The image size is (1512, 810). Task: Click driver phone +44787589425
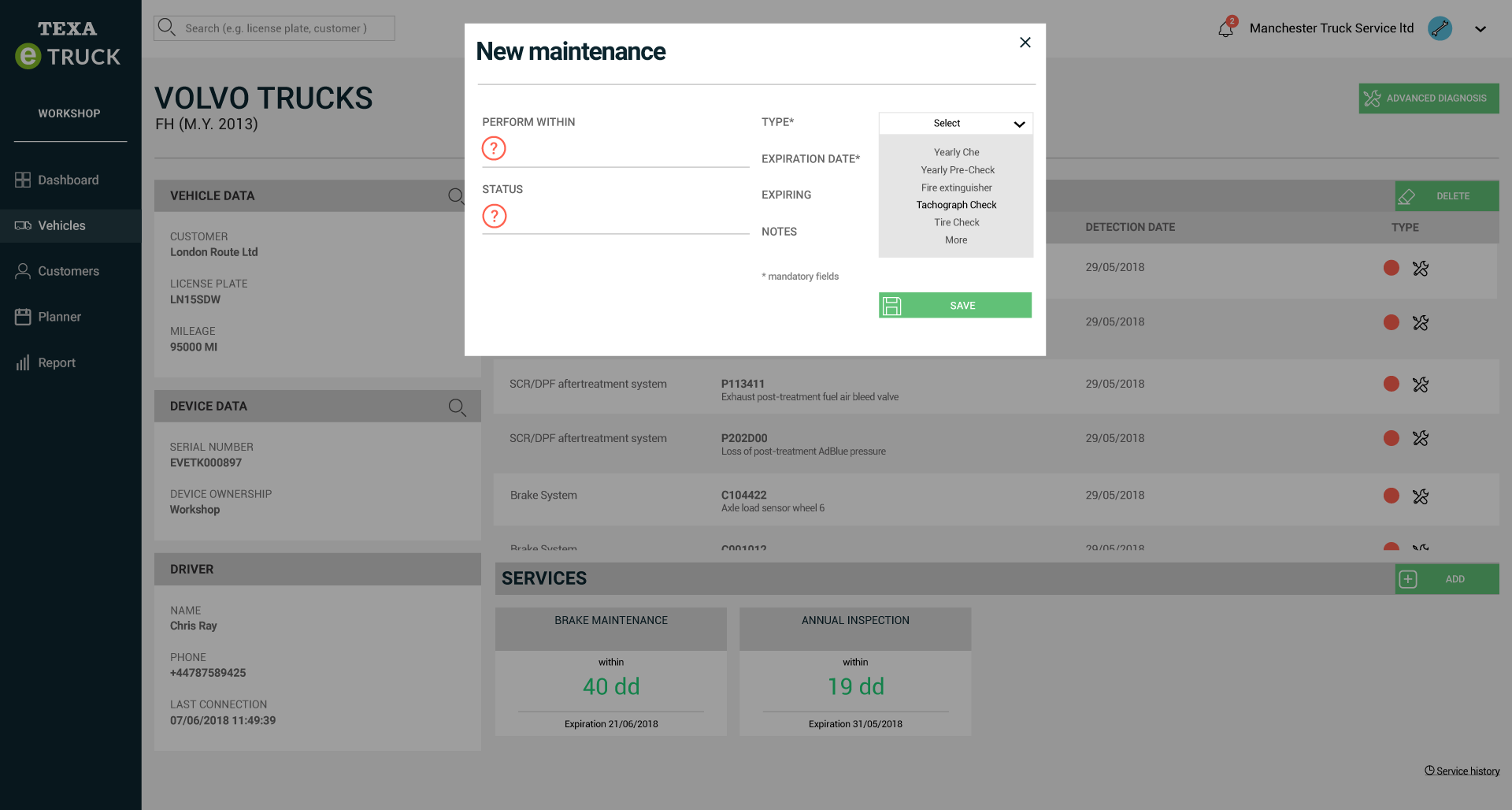click(x=208, y=673)
